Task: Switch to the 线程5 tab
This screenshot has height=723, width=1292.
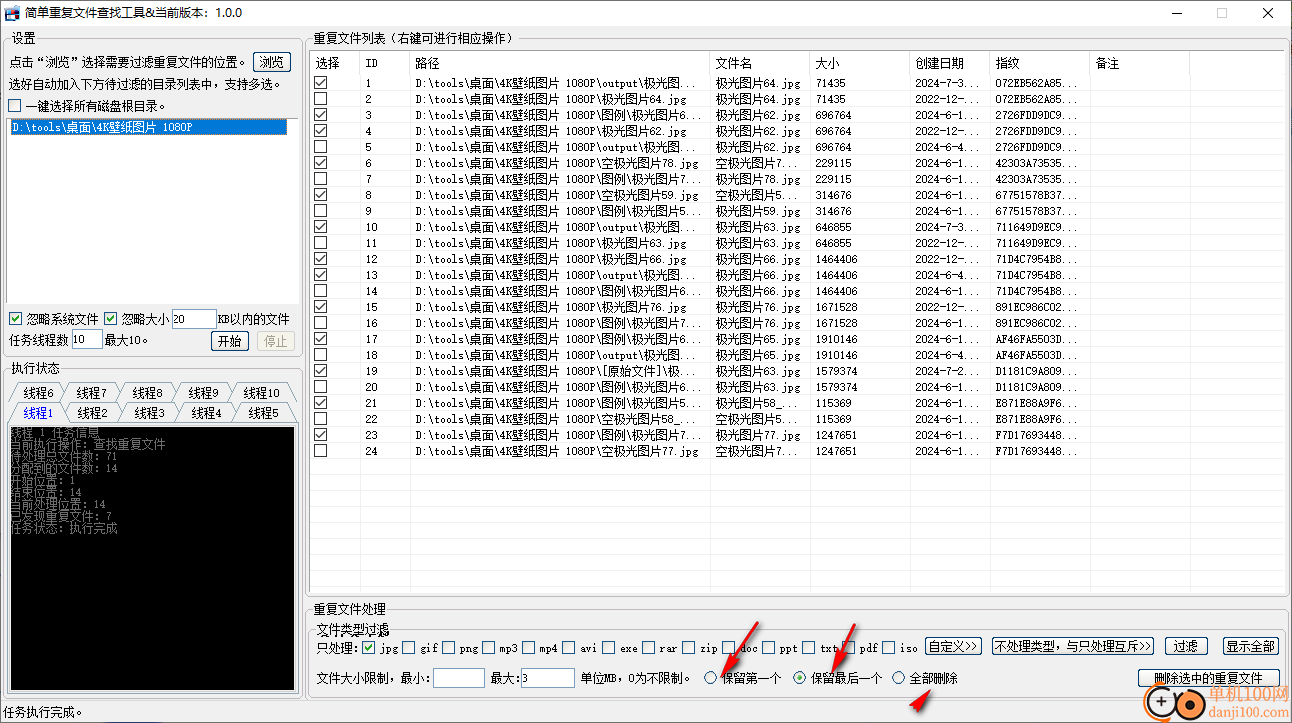Action: click(x=263, y=413)
